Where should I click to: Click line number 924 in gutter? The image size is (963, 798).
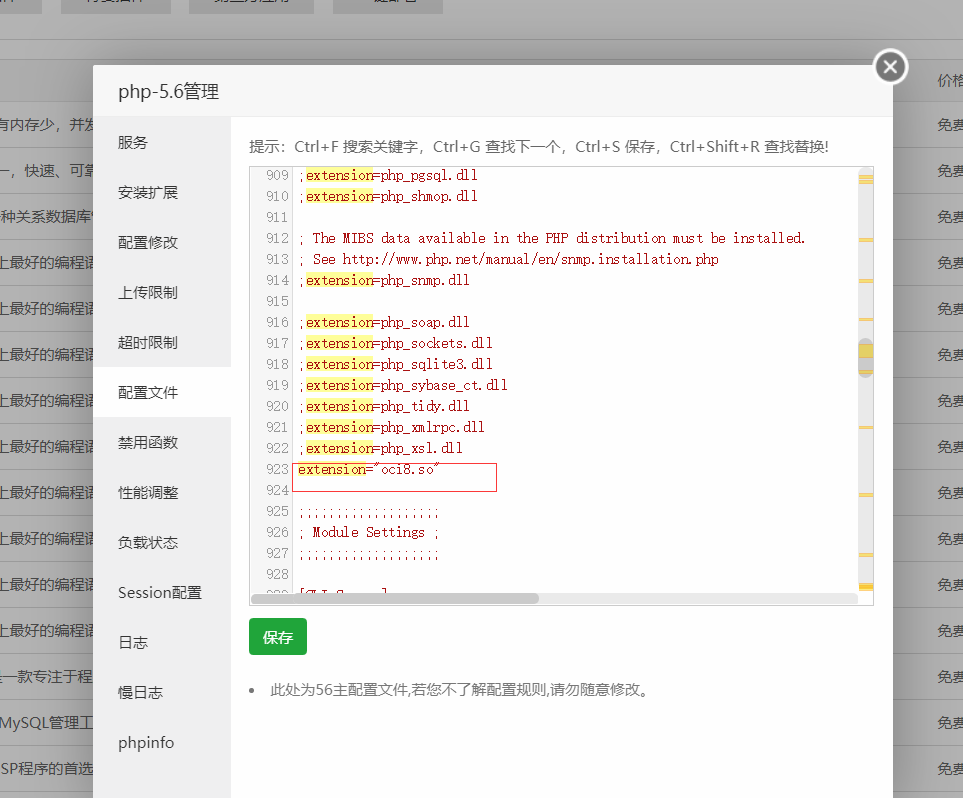click(x=277, y=490)
